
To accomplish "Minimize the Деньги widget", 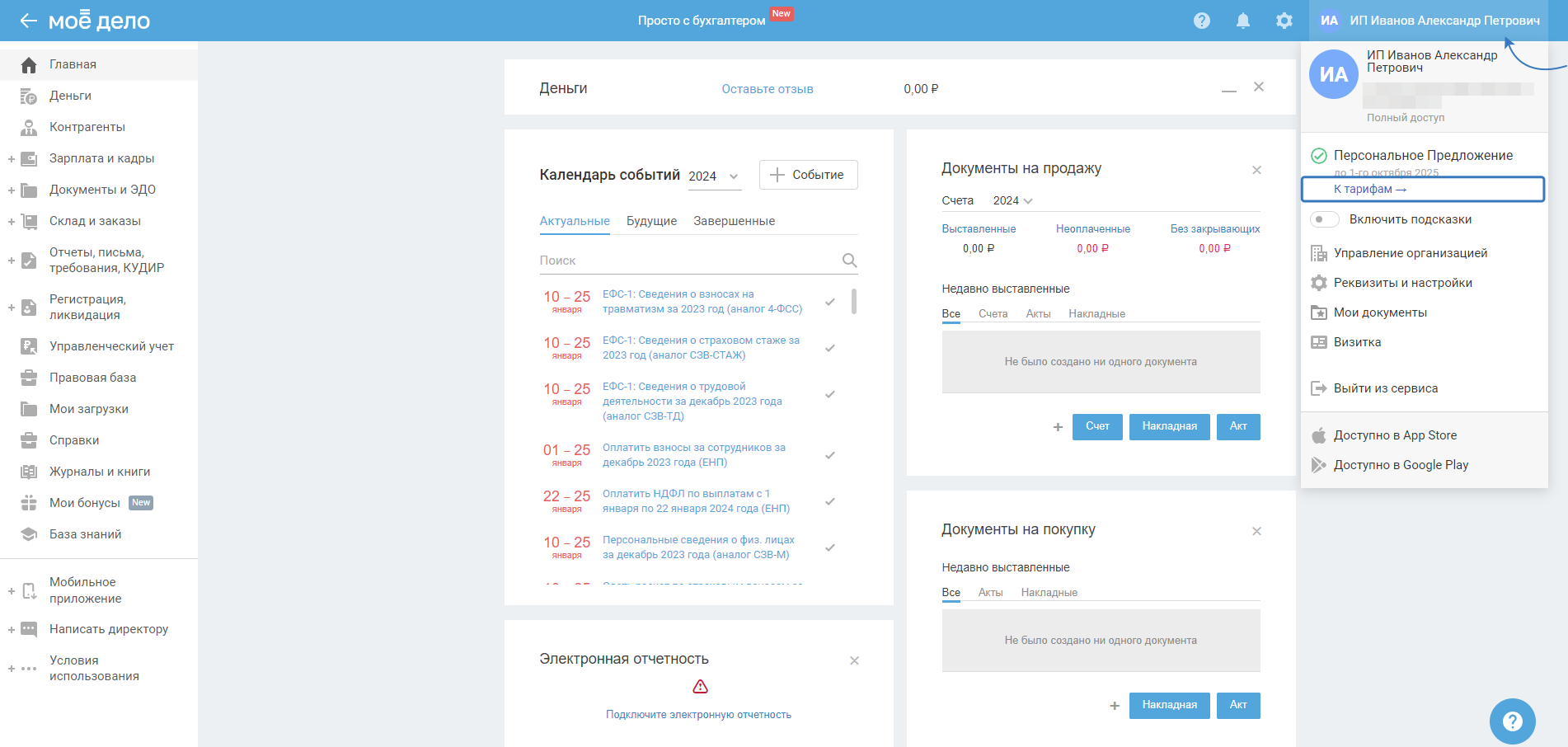I will click(x=1228, y=89).
